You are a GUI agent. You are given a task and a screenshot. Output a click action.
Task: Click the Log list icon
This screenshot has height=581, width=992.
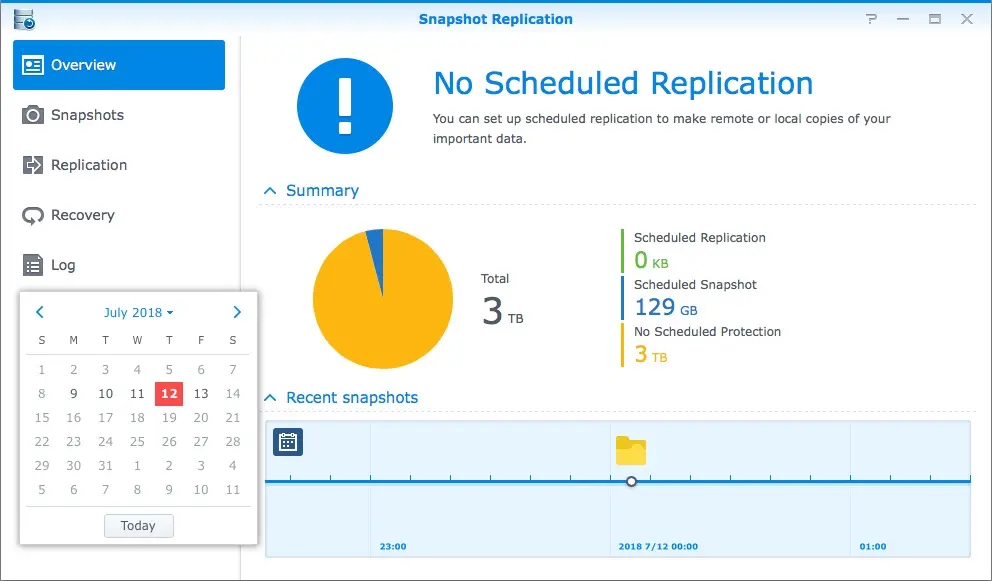coord(33,265)
